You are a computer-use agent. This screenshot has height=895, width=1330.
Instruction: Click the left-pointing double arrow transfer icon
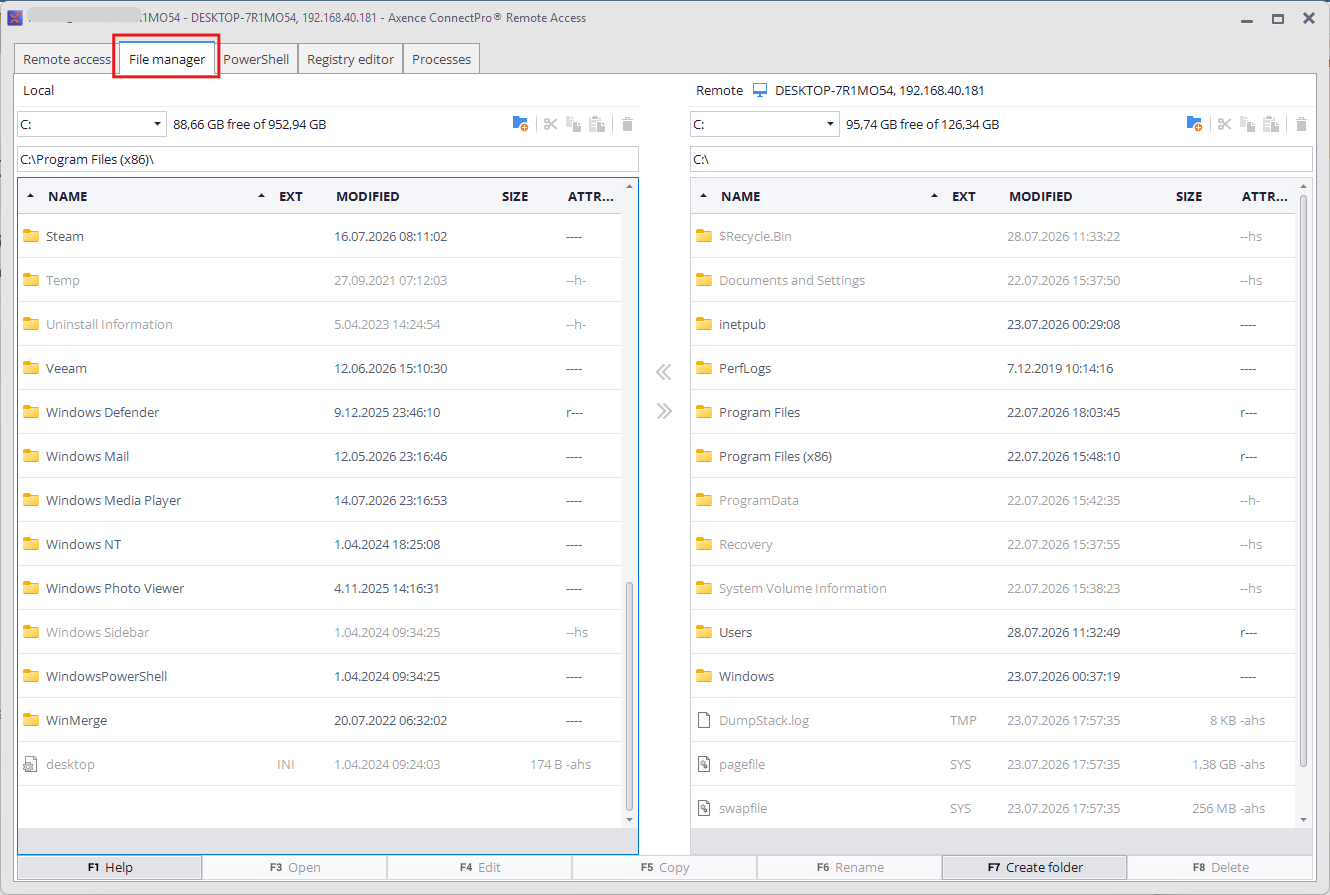(664, 373)
